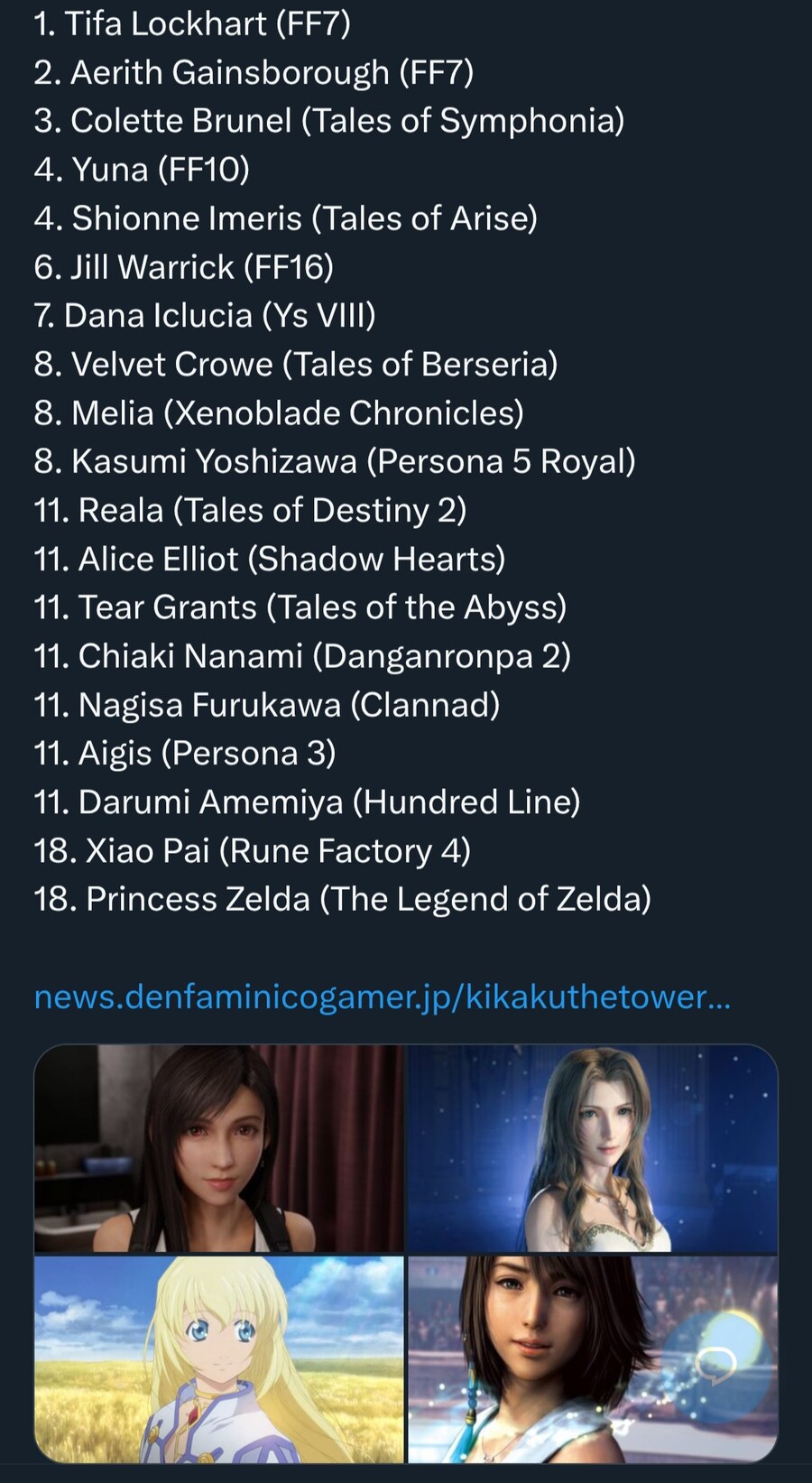Viewport: 812px width, 1483px height.
Task: Open the news.denfaminicogamer.jp link
Action: (x=382, y=997)
